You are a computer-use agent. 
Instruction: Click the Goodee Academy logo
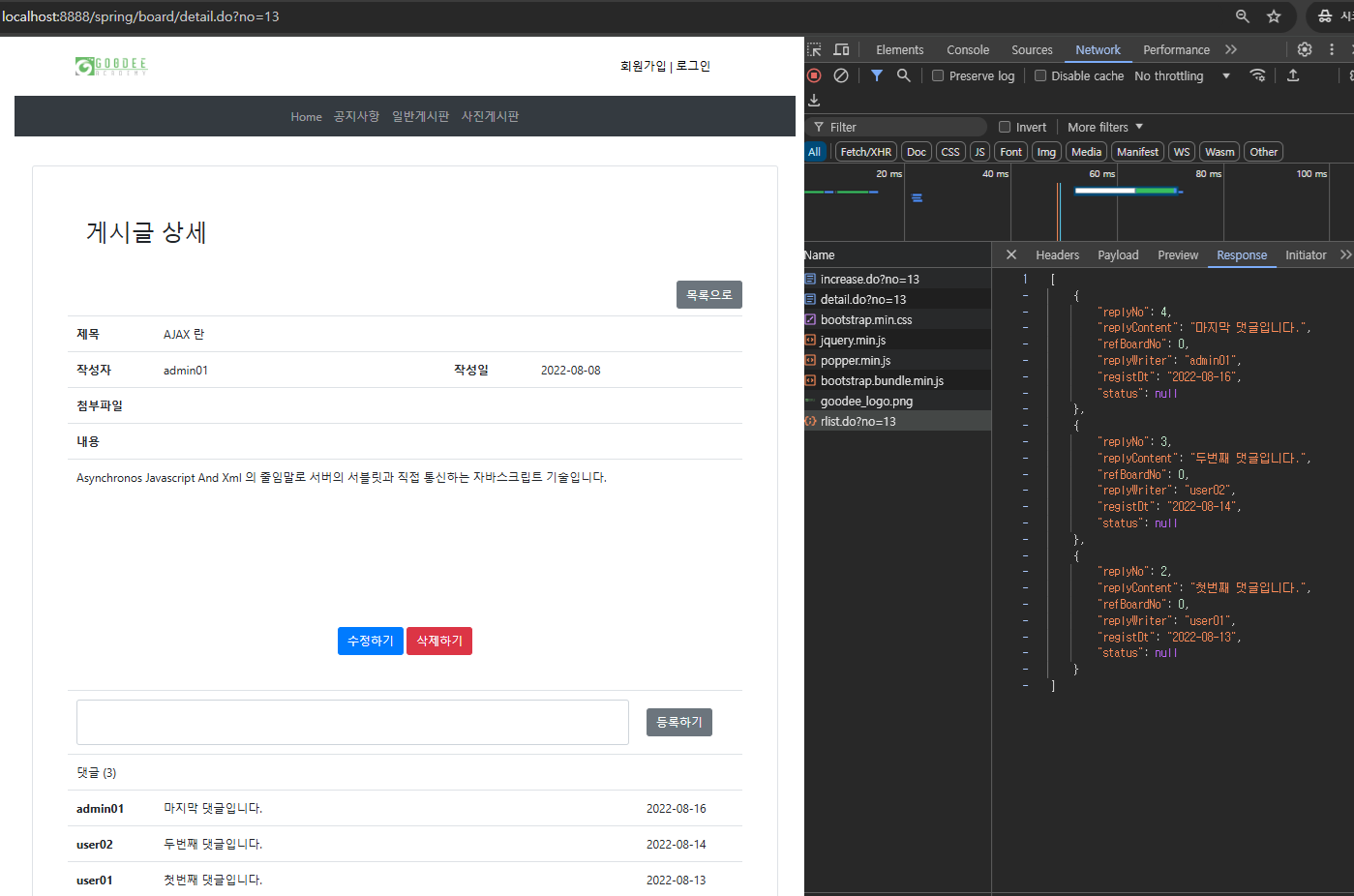coord(111,66)
